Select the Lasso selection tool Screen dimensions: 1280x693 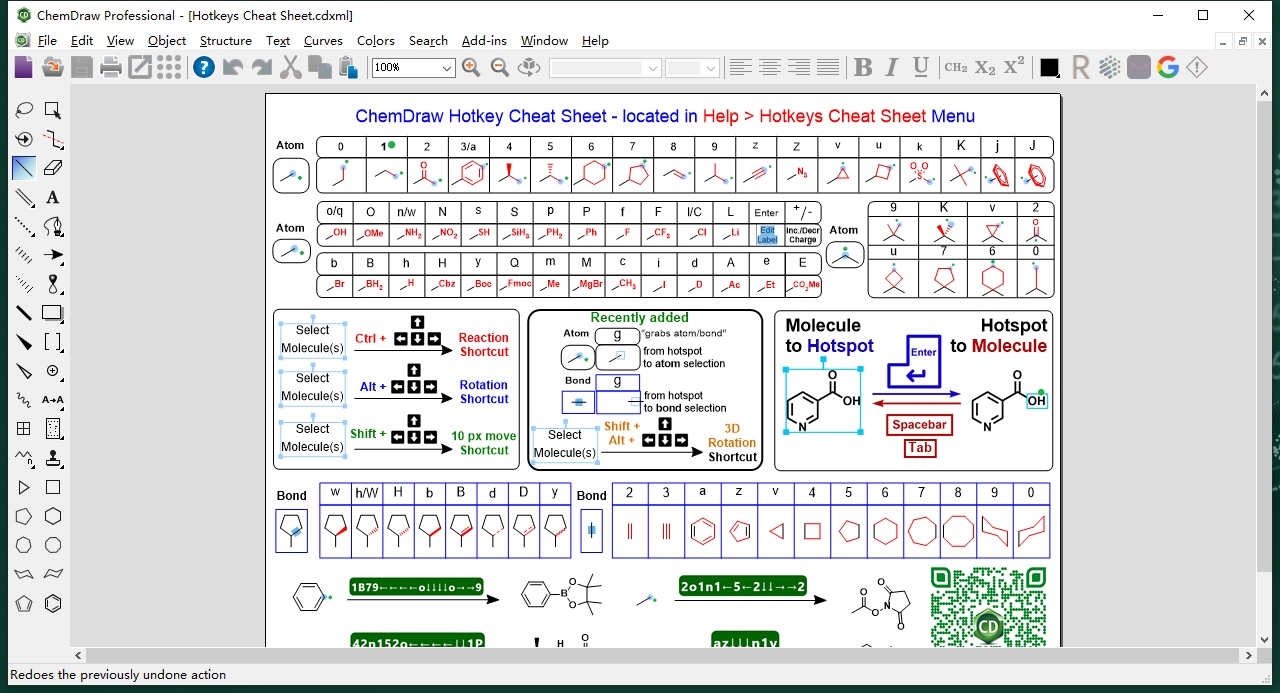point(23,109)
